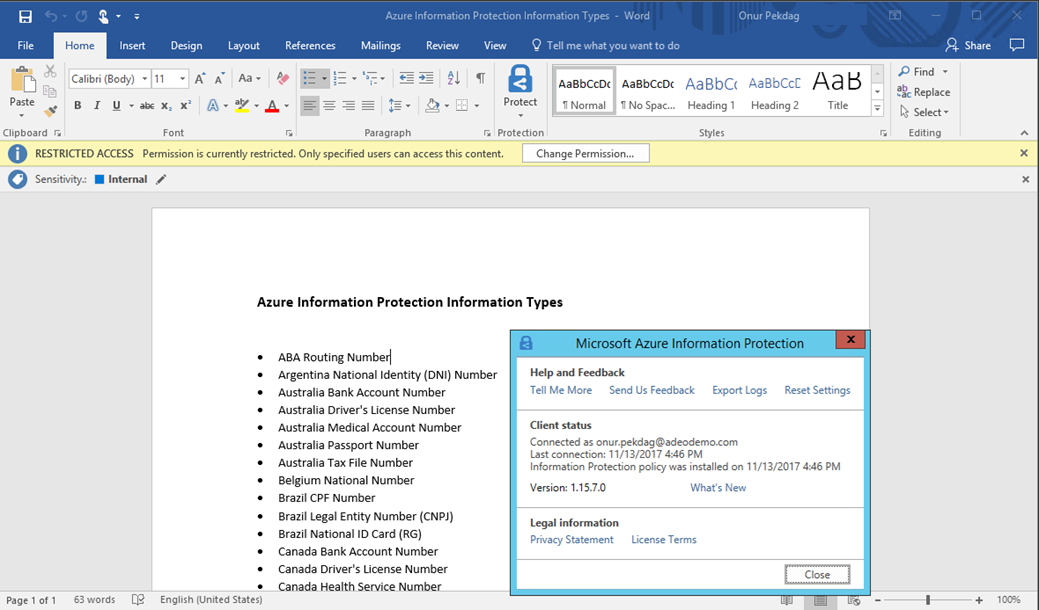Click the Share button
1039x610 pixels.
point(968,45)
